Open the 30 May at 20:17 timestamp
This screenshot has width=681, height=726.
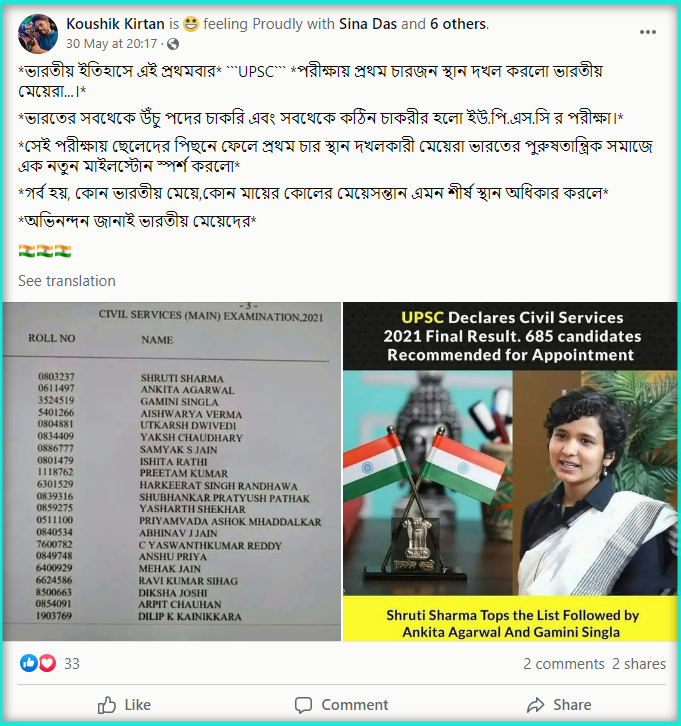tap(112, 44)
